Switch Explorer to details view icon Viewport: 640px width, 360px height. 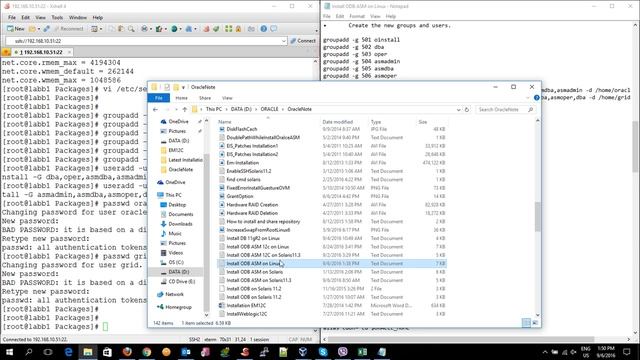tap(527, 323)
